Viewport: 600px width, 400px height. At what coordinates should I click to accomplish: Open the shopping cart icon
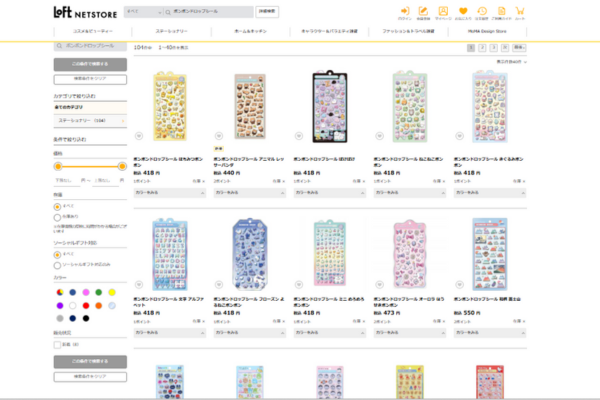pyautogui.click(x=519, y=12)
